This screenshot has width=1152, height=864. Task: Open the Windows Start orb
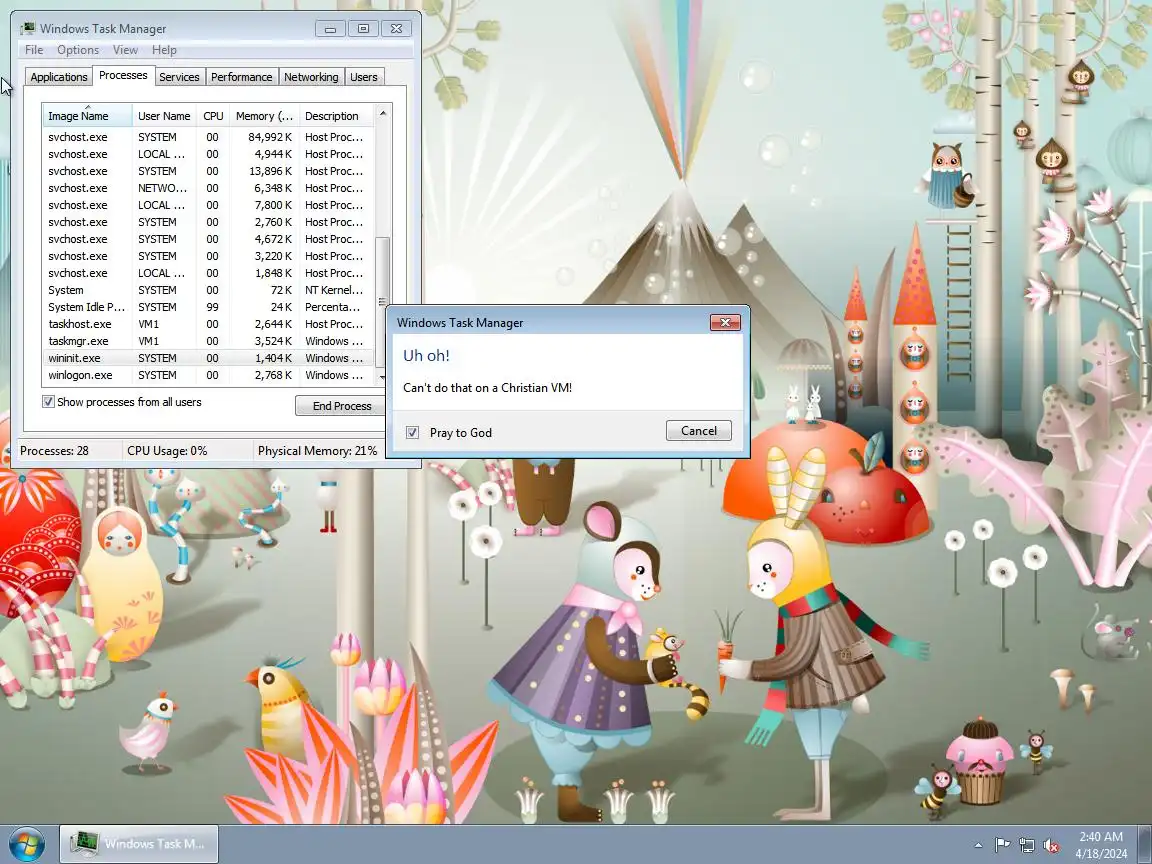pyautogui.click(x=26, y=844)
